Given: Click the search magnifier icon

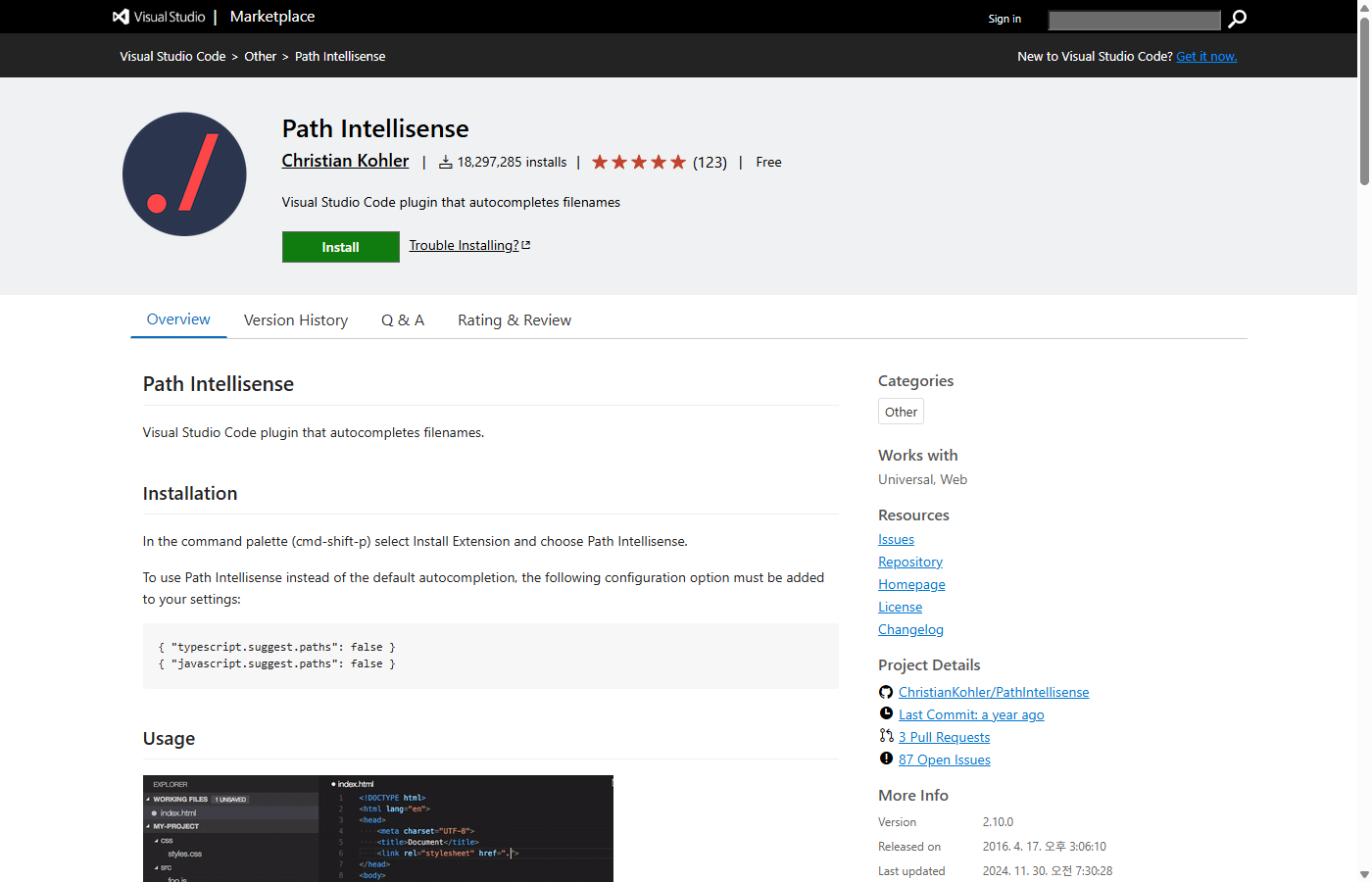Looking at the screenshot, I should pyautogui.click(x=1236, y=19).
